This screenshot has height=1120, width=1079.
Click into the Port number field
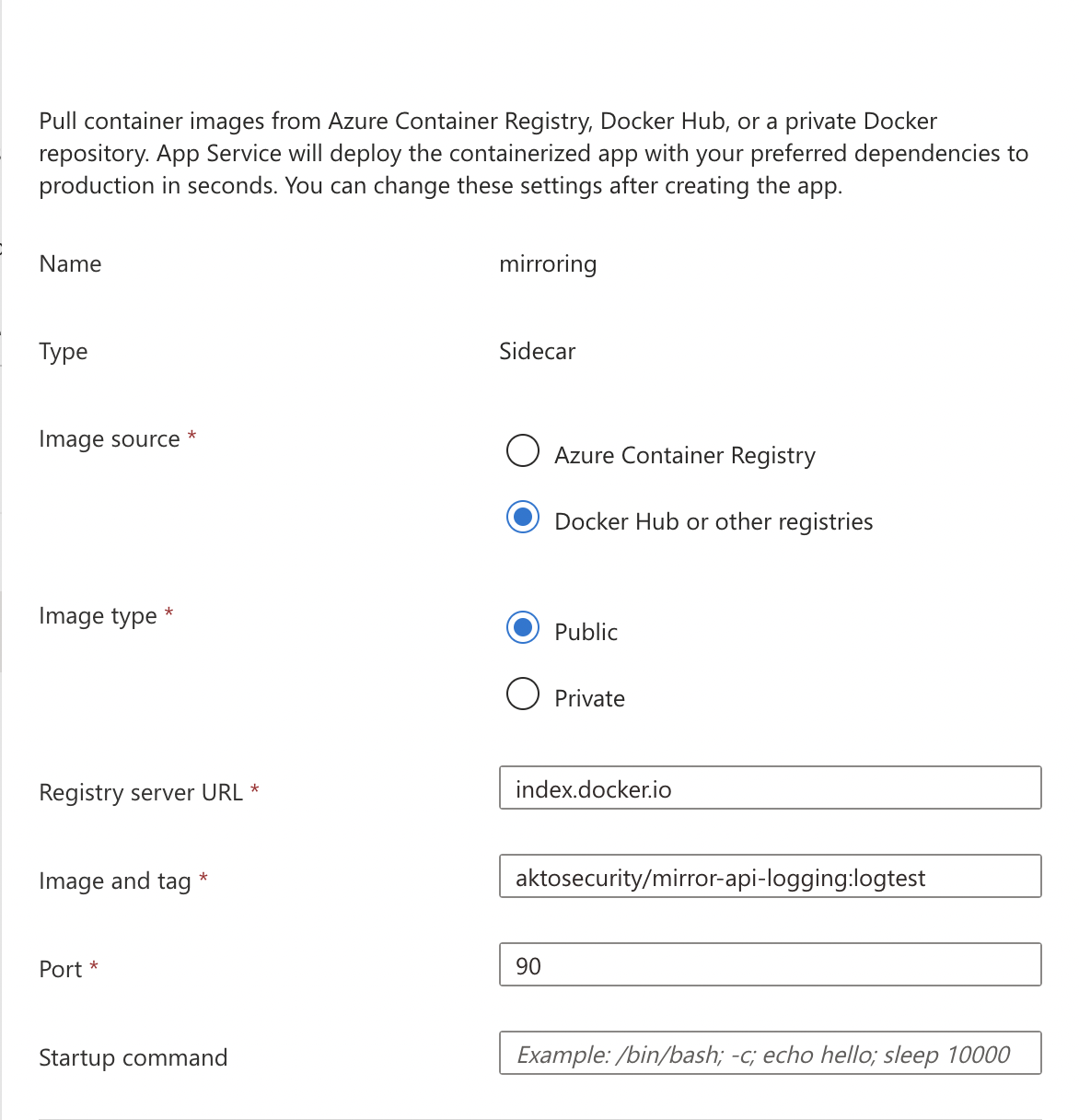pos(770,965)
